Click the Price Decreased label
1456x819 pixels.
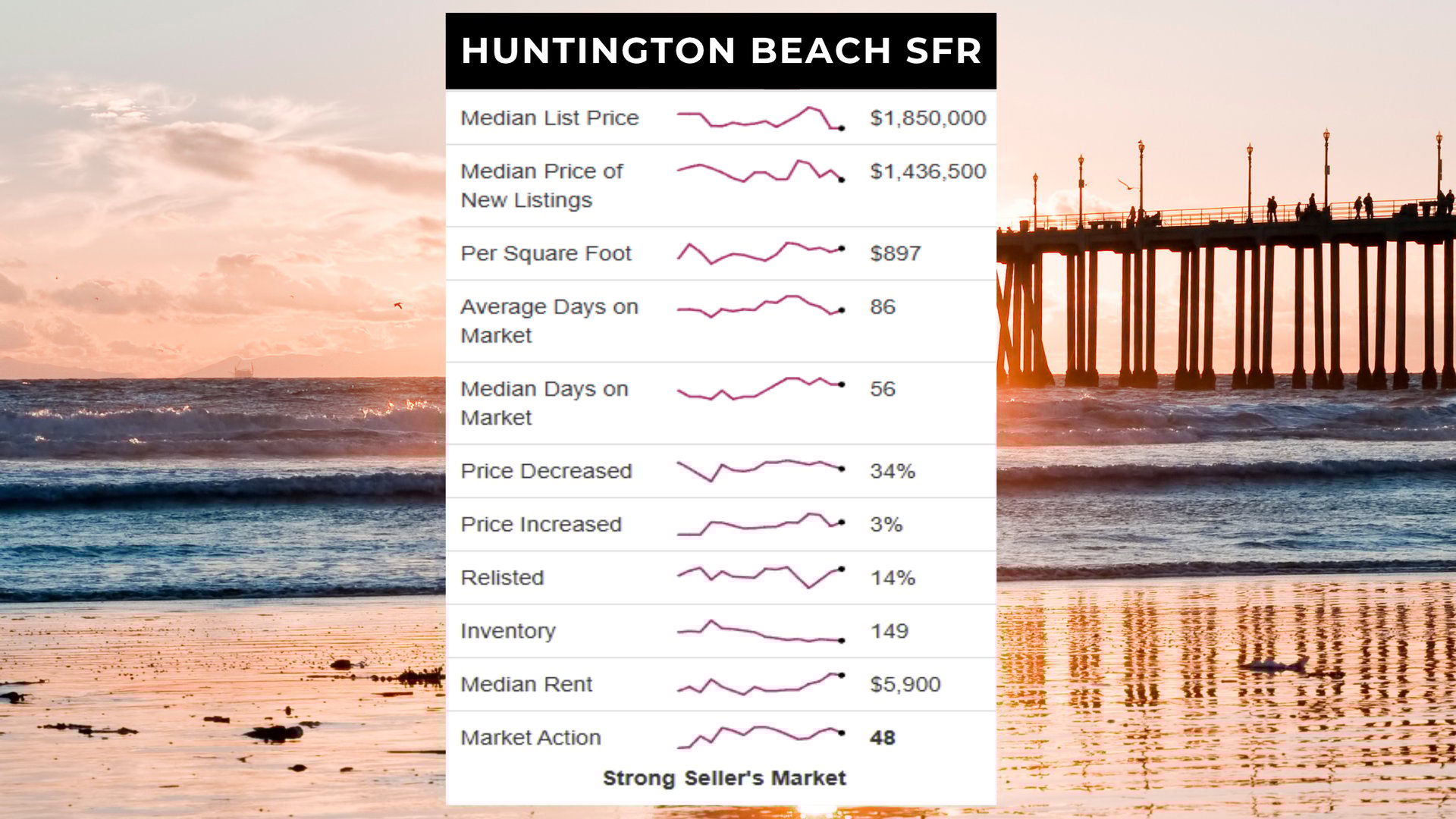tap(546, 471)
